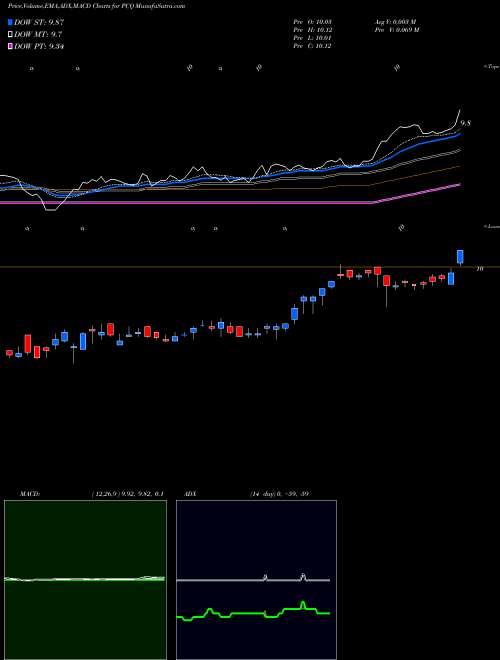This screenshot has width=500, height=660.
Task: Click the white DOW MT legend swatch
Action: tap(11, 35)
